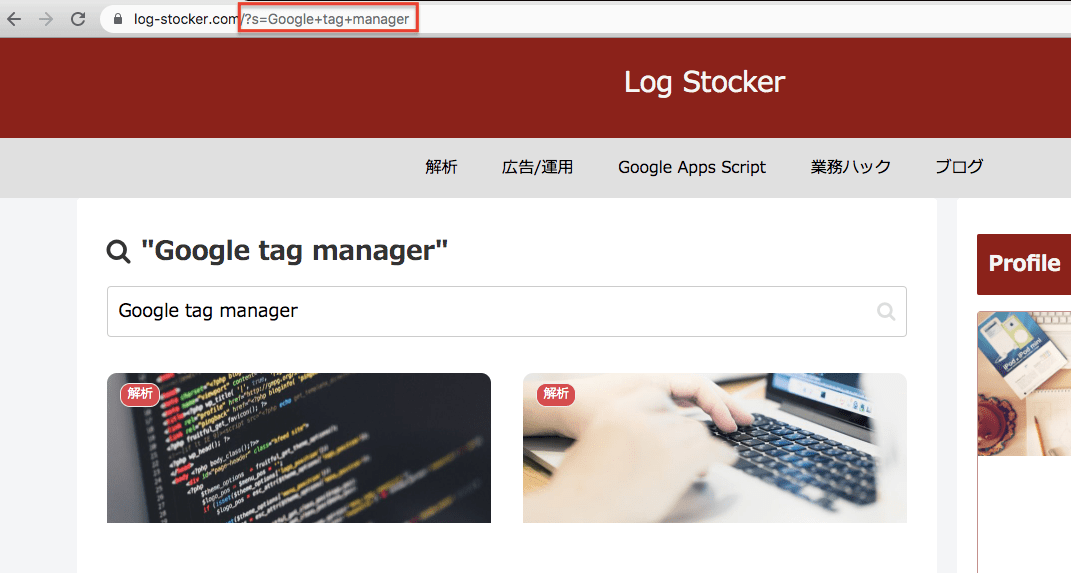This screenshot has width=1071, height=573.
Task: Click the search field containing Google tag manager
Action: (507, 311)
